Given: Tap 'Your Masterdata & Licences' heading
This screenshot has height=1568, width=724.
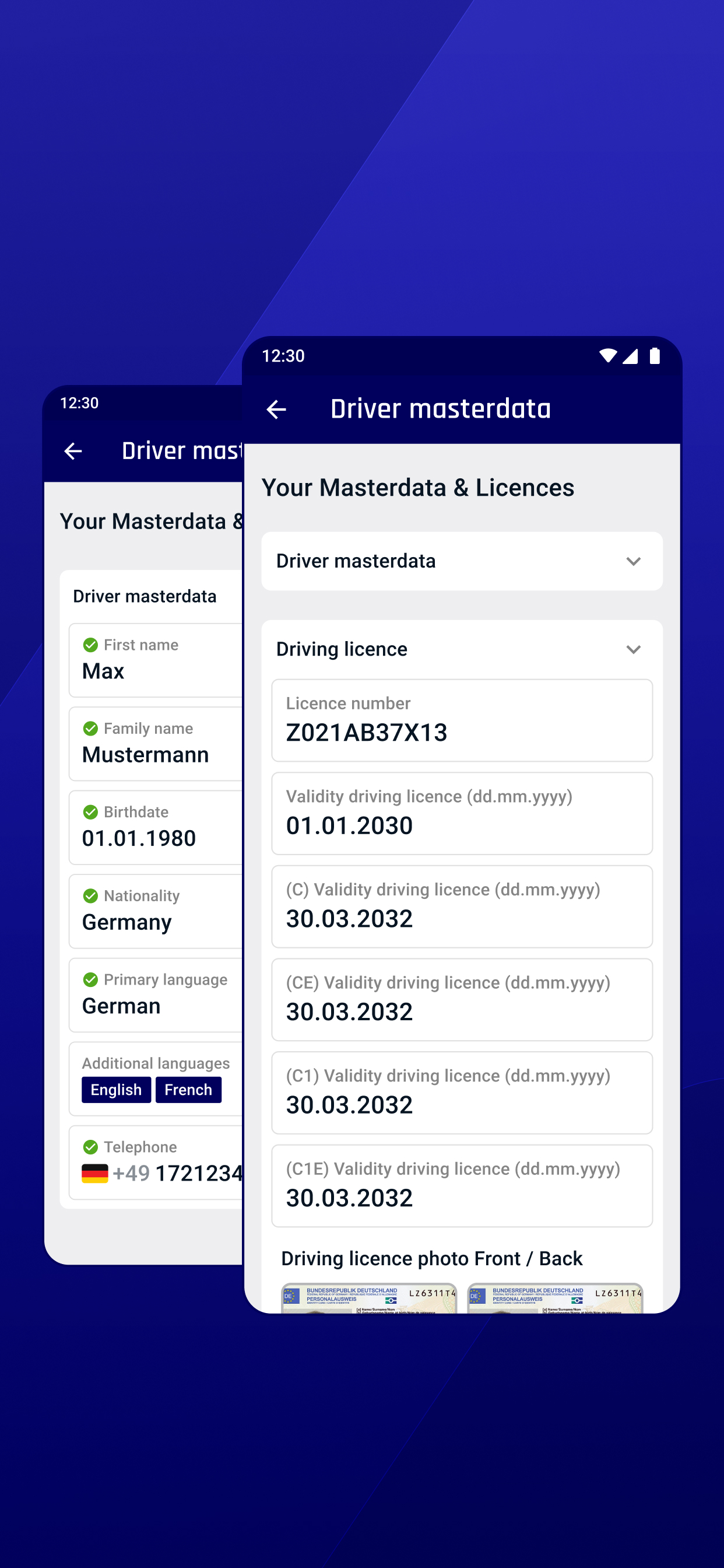Looking at the screenshot, I should point(417,488).
